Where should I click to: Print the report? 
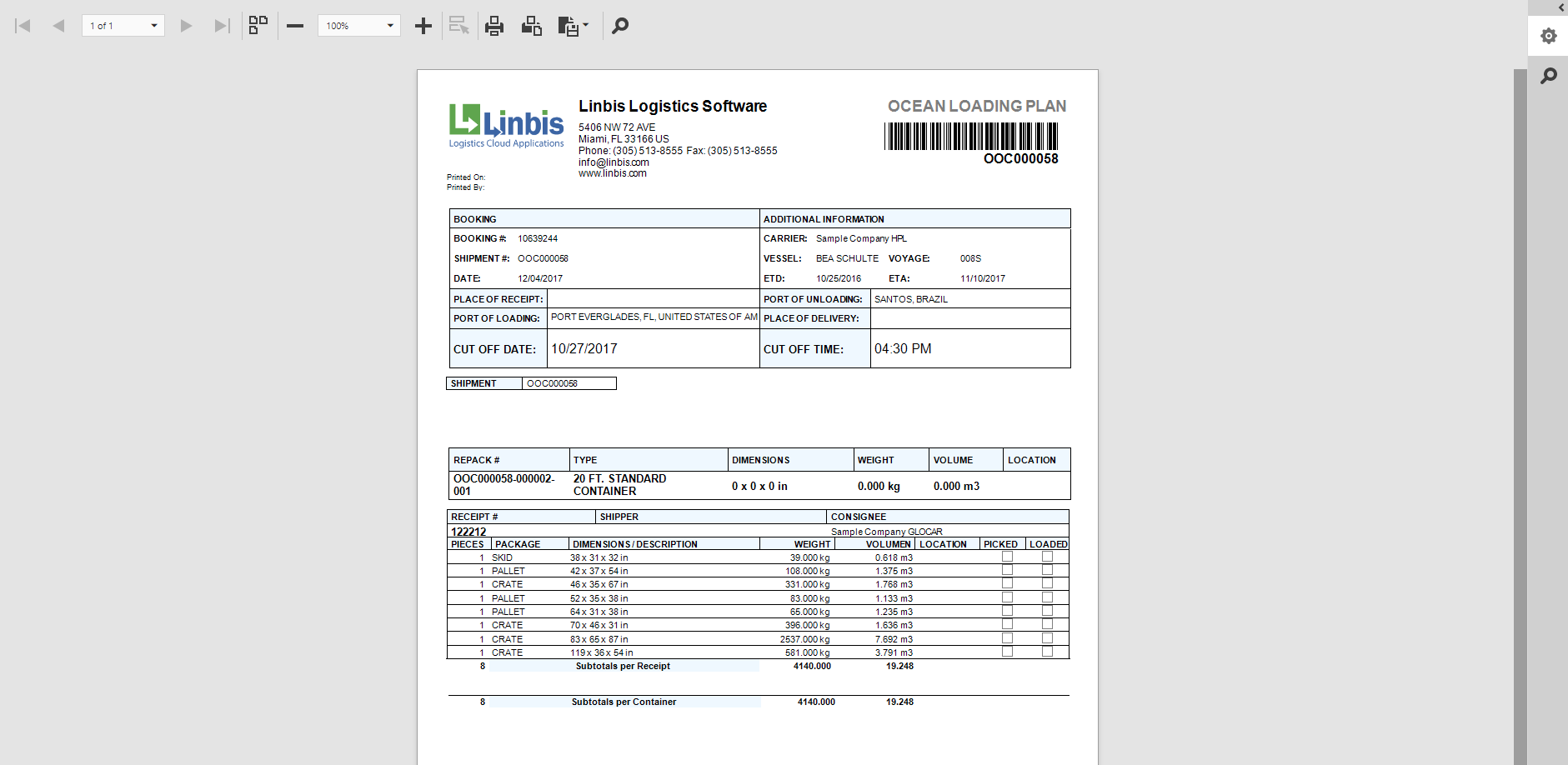(494, 26)
